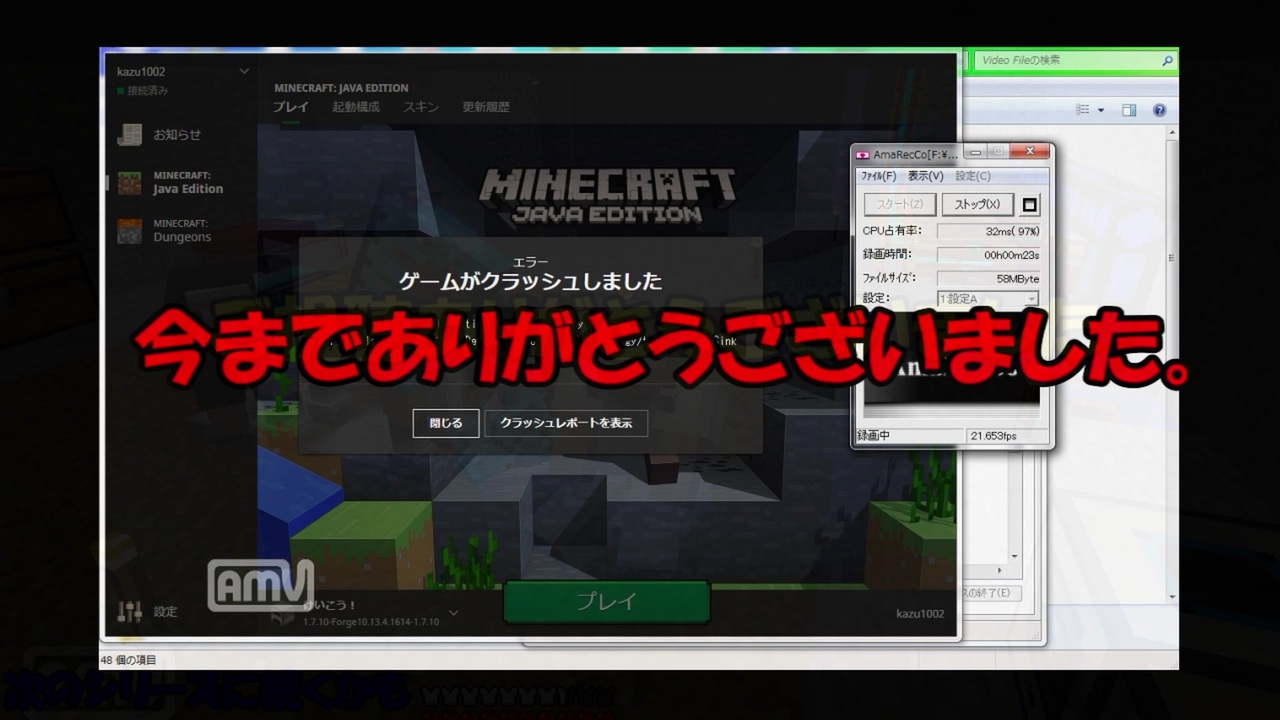
Task: Click 21.653fps status value
Action: [x=993, y=436]
